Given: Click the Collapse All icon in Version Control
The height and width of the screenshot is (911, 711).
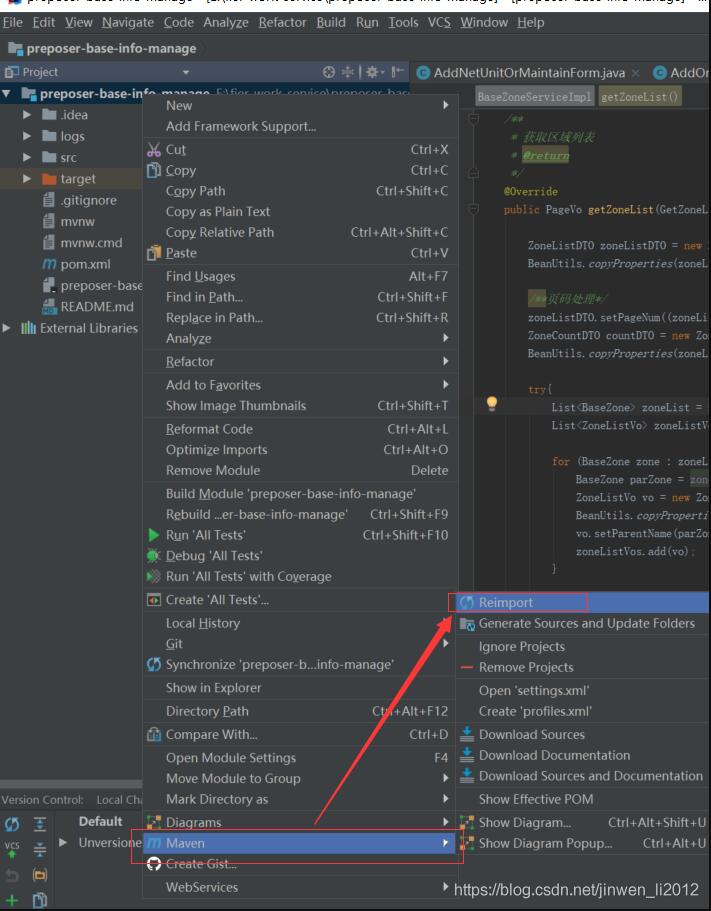Looking at the screenshot, I should click(40, 849).
